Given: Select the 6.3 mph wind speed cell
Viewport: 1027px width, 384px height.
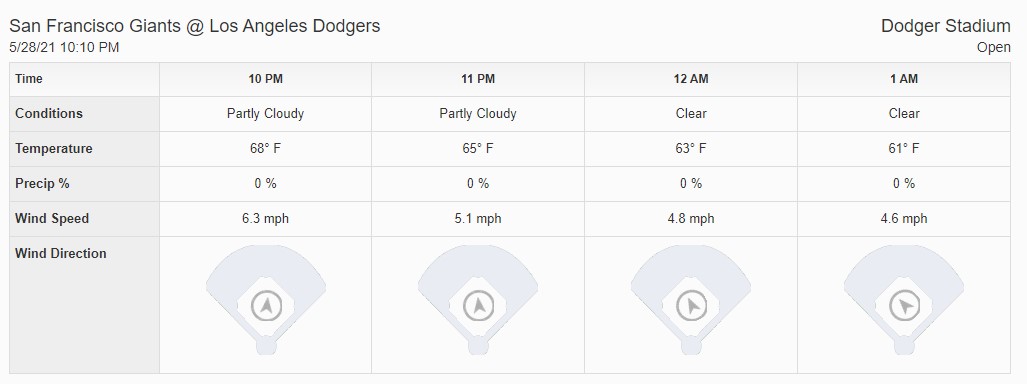Looking at the screenshot, I should click(x=265, y=219).
